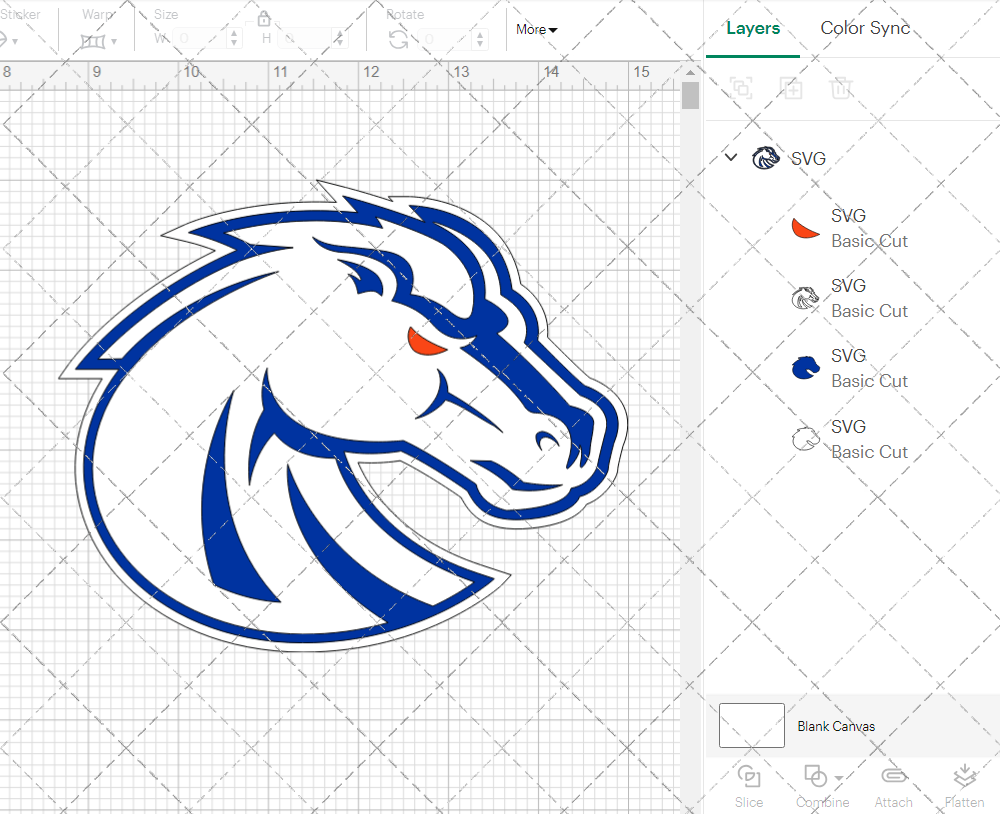Select the horse head SVG group thumbnail
The image size is (1000, 814).
tap(766, 157)
